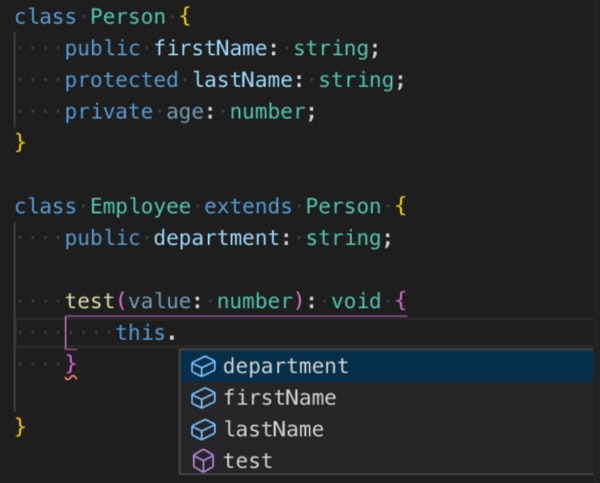This screenshot has height=483, width=600.
Task: Click the 'extends' keyword
Action: click(248, 207)
